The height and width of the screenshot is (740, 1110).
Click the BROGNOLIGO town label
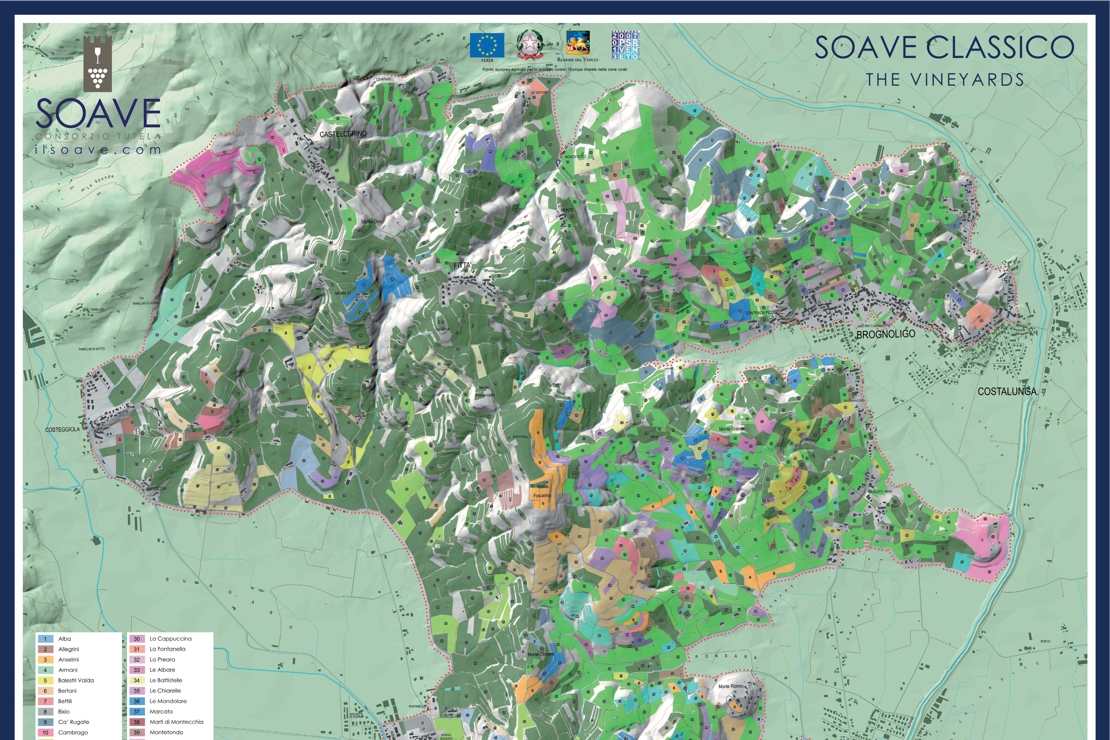pos(885,334)
